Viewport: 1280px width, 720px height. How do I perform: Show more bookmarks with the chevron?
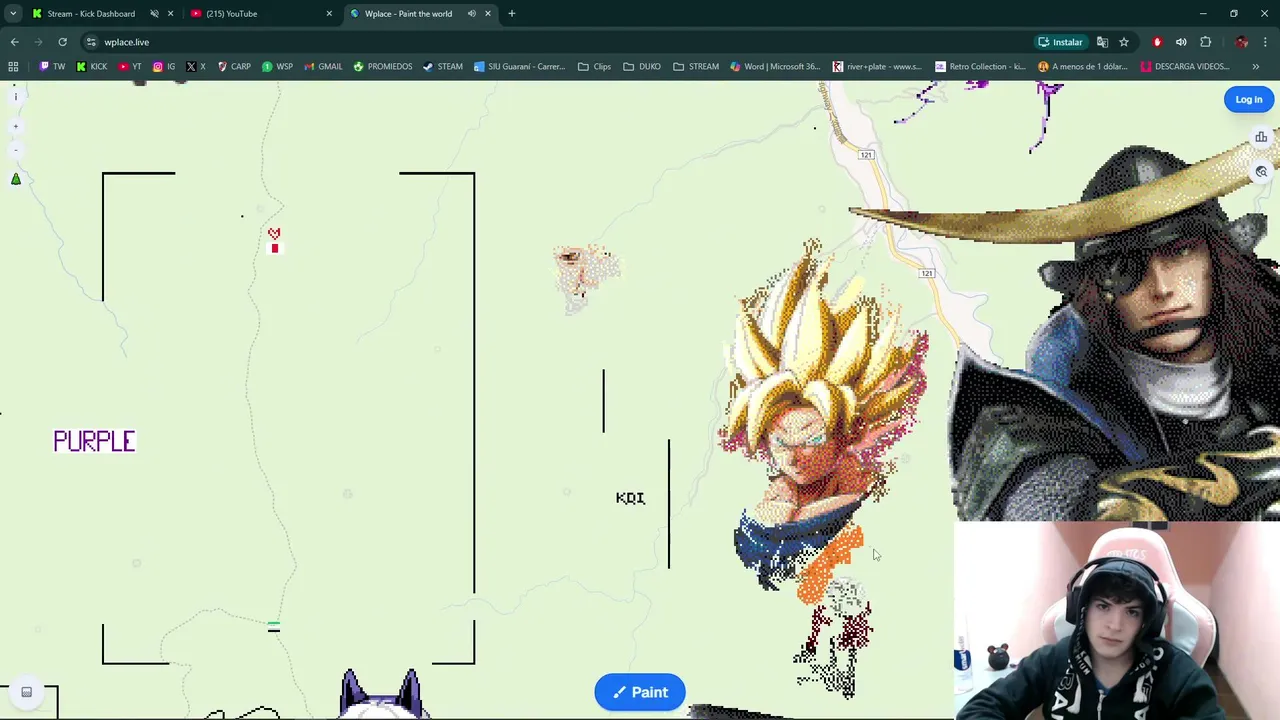click(1256, 67)
